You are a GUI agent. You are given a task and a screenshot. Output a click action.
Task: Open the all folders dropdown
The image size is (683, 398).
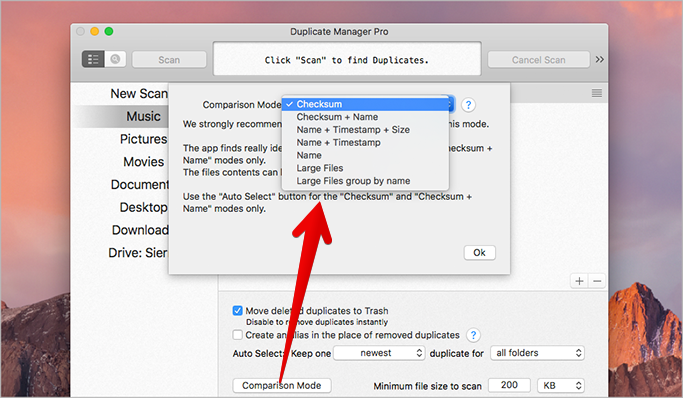click(537, 353)
